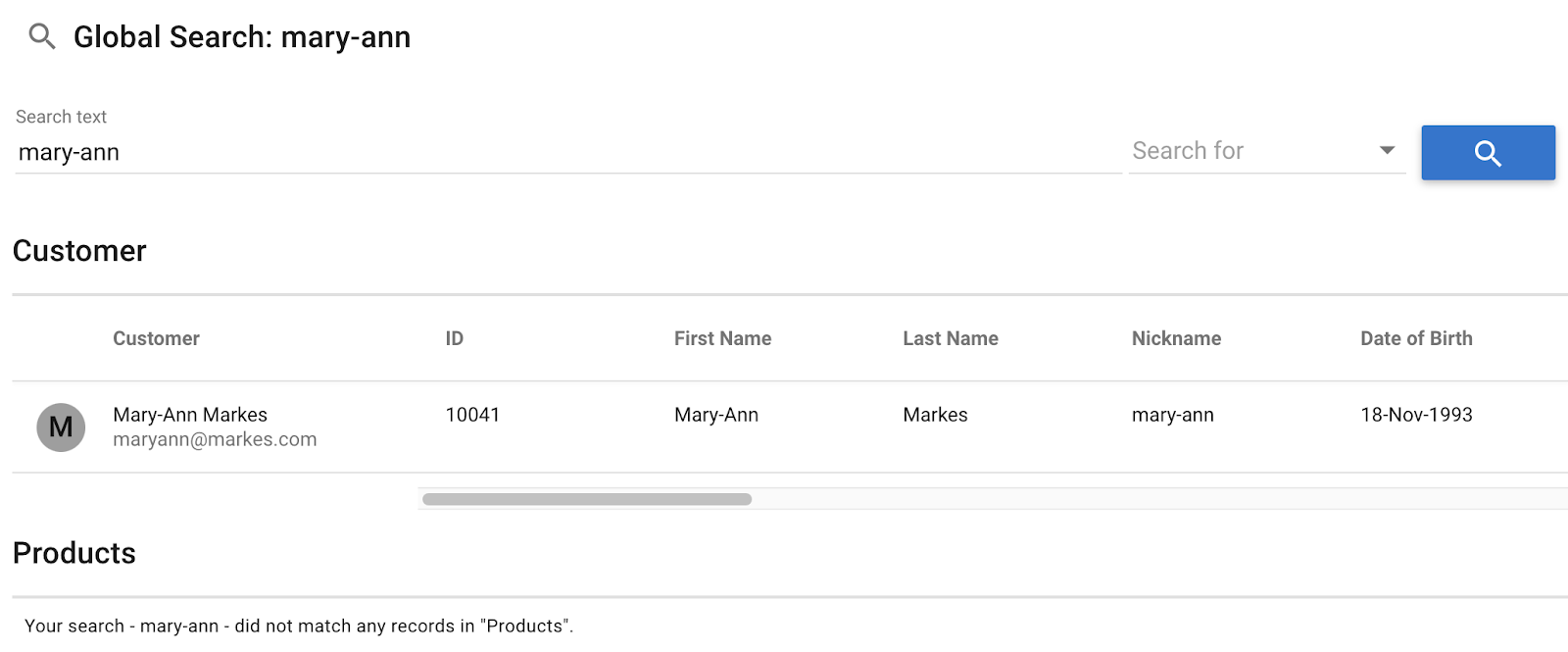Click the horizontal scrollbar thumb under the table
The image size is (1568, 652).
587,499
